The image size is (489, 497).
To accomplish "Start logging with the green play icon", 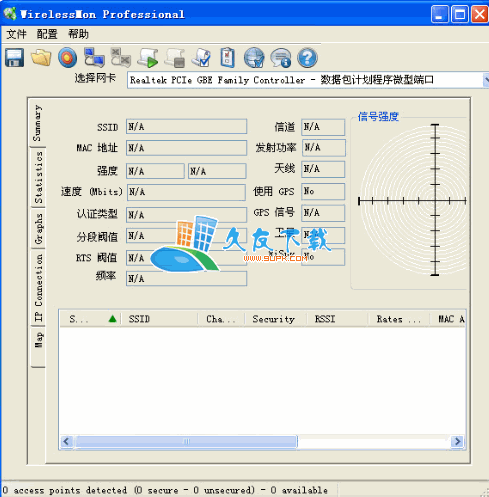I will point(148,58).
